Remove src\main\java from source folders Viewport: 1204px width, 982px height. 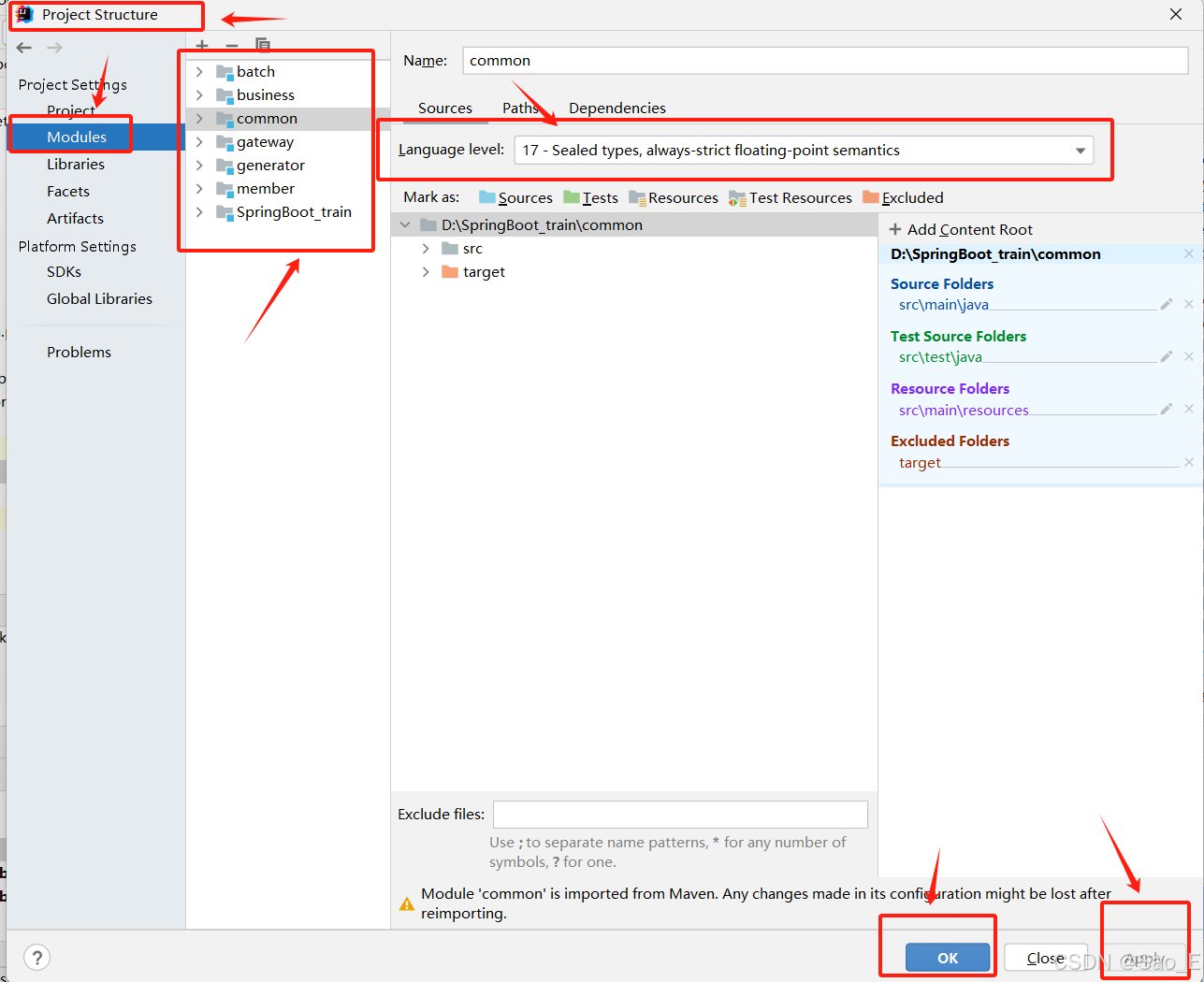1189,304
